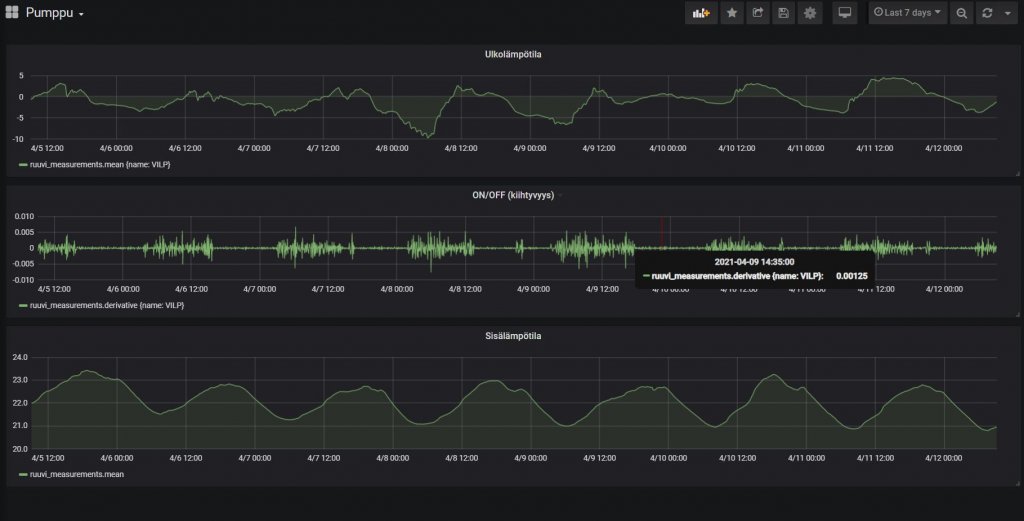Open the ON/OFF (kiihtyvyys) panel title menu
This screenshot has height=521, width=1024.
pos(511,195)
